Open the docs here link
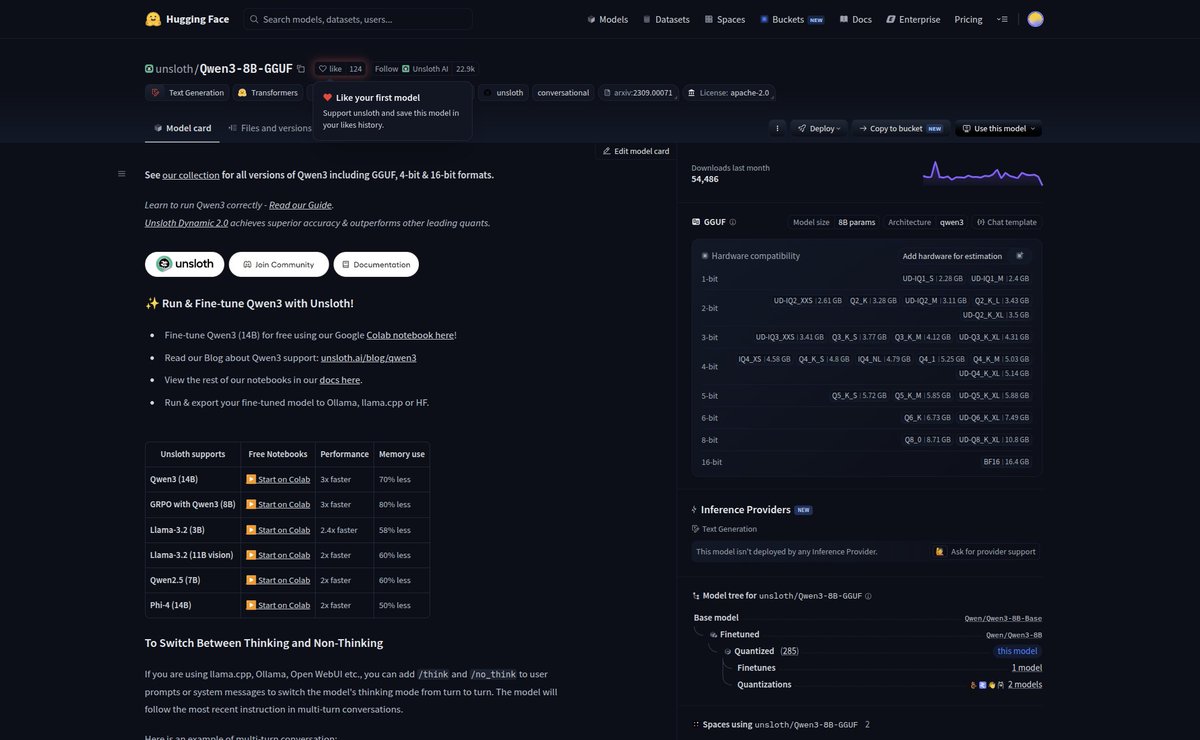1200x740 pixels. 340,380
